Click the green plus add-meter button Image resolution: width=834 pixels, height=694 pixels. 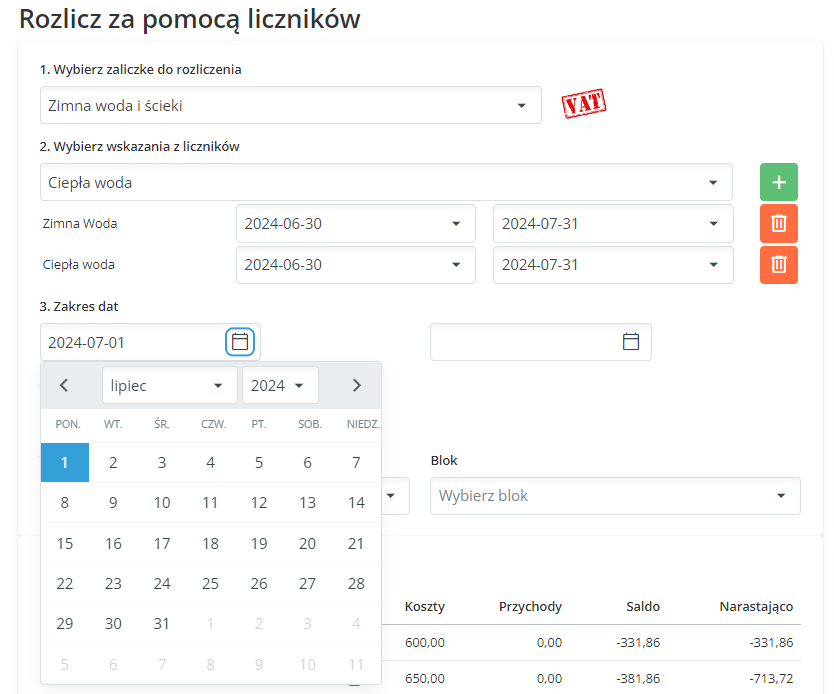pos(778,183)
